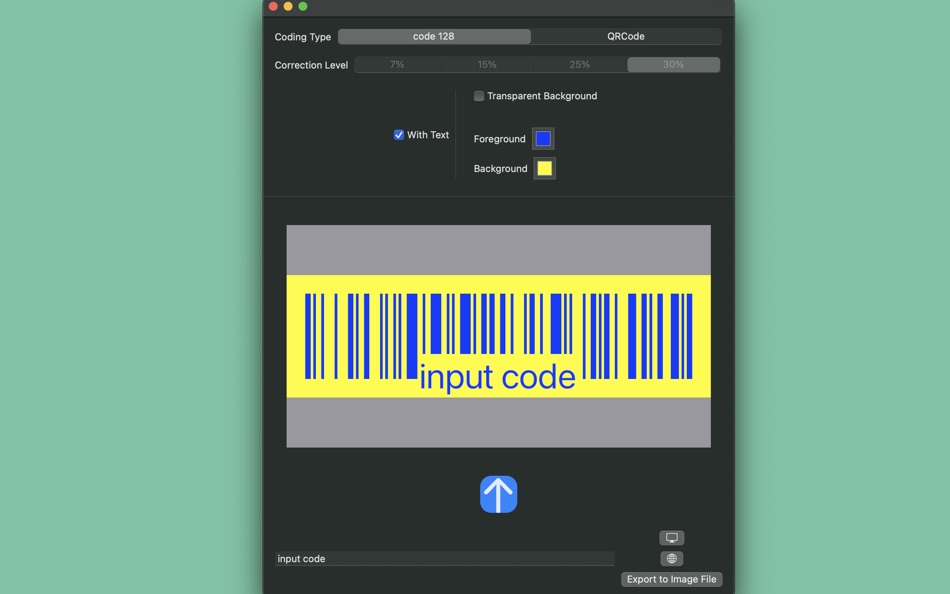Click the globe web icon button
The width and height of the screenshot is (950, 594).
[672, 558]
